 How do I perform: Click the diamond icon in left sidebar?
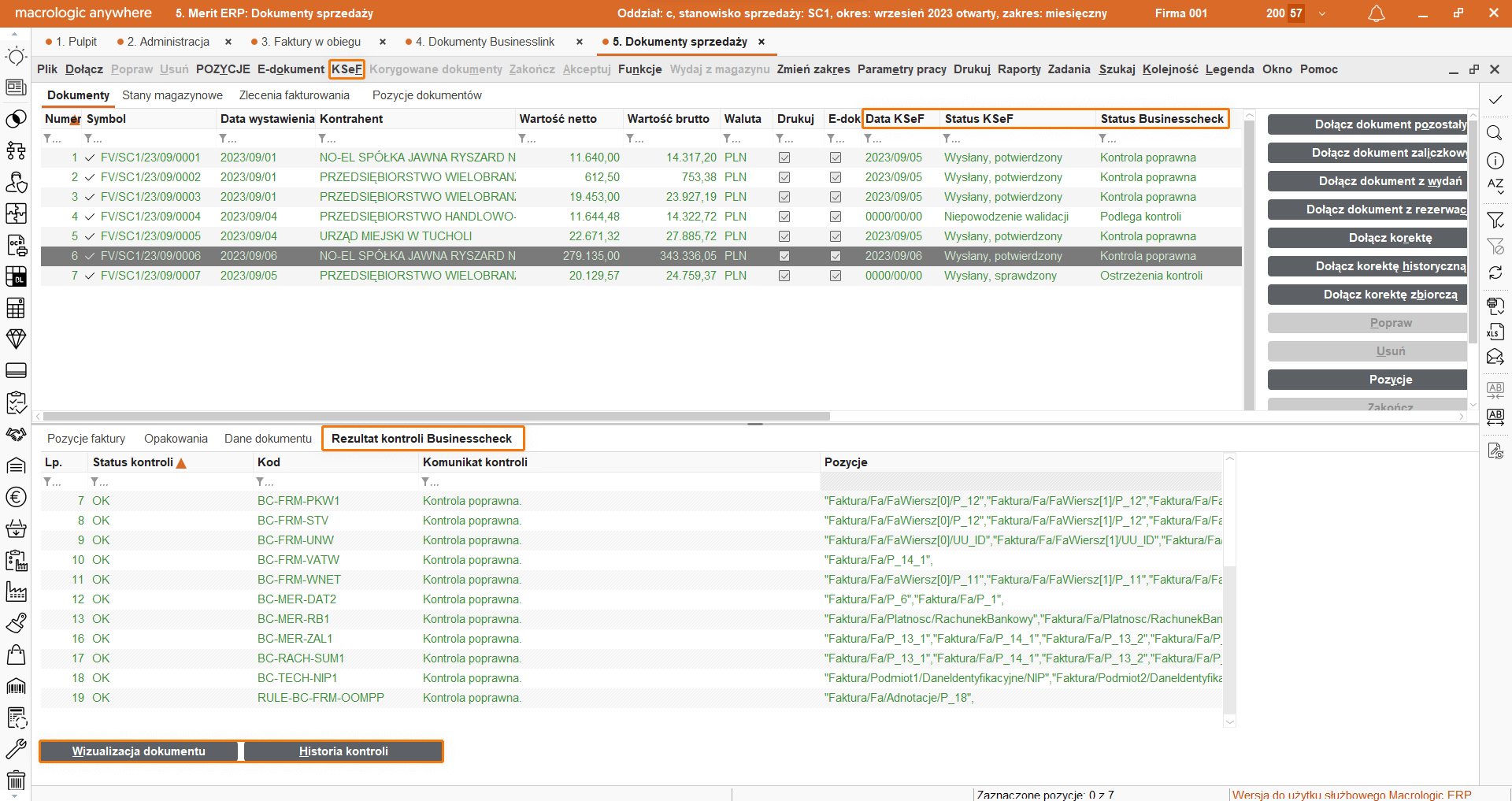[16, 339]
